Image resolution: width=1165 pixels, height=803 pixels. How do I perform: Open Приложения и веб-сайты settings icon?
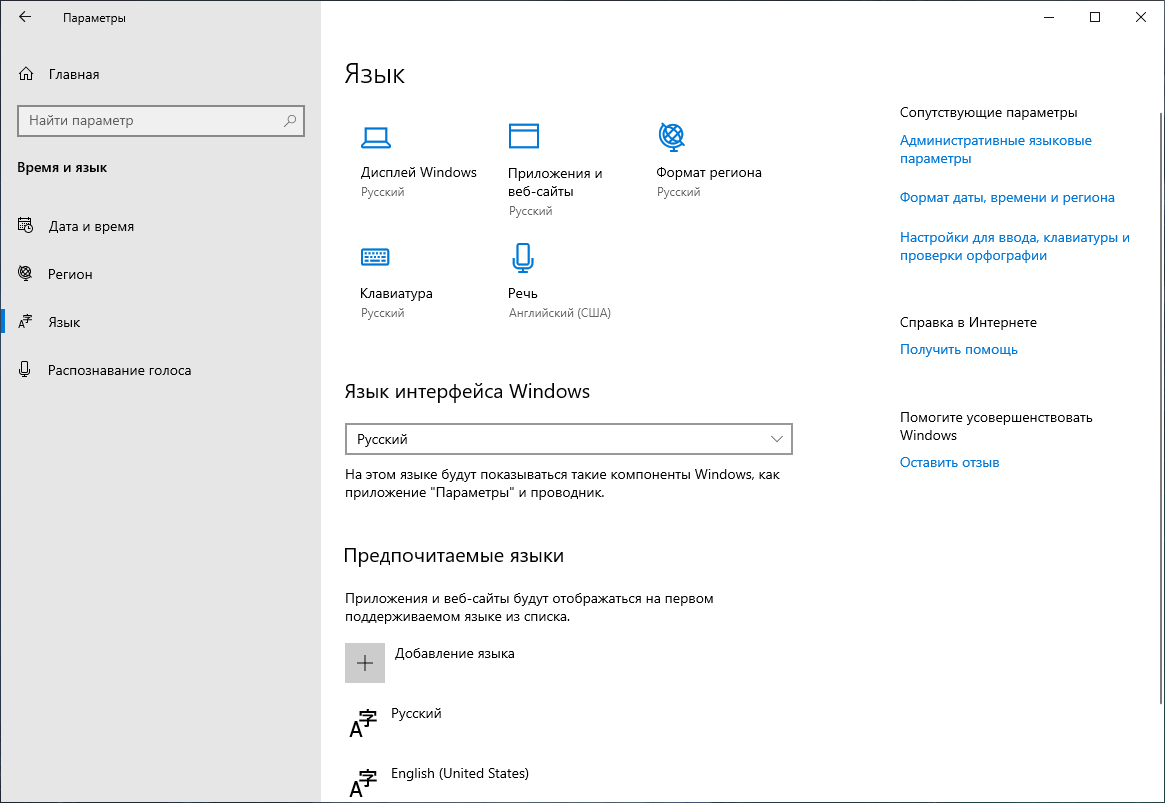[523, 136]
